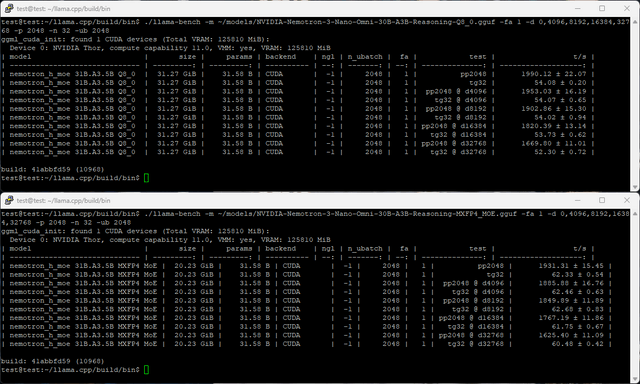The width and height of the screenshot is (640, 384).
Task: Click the value '60.48 ± 0.42'
Action: pyautogui.click(x=578, y=344)
